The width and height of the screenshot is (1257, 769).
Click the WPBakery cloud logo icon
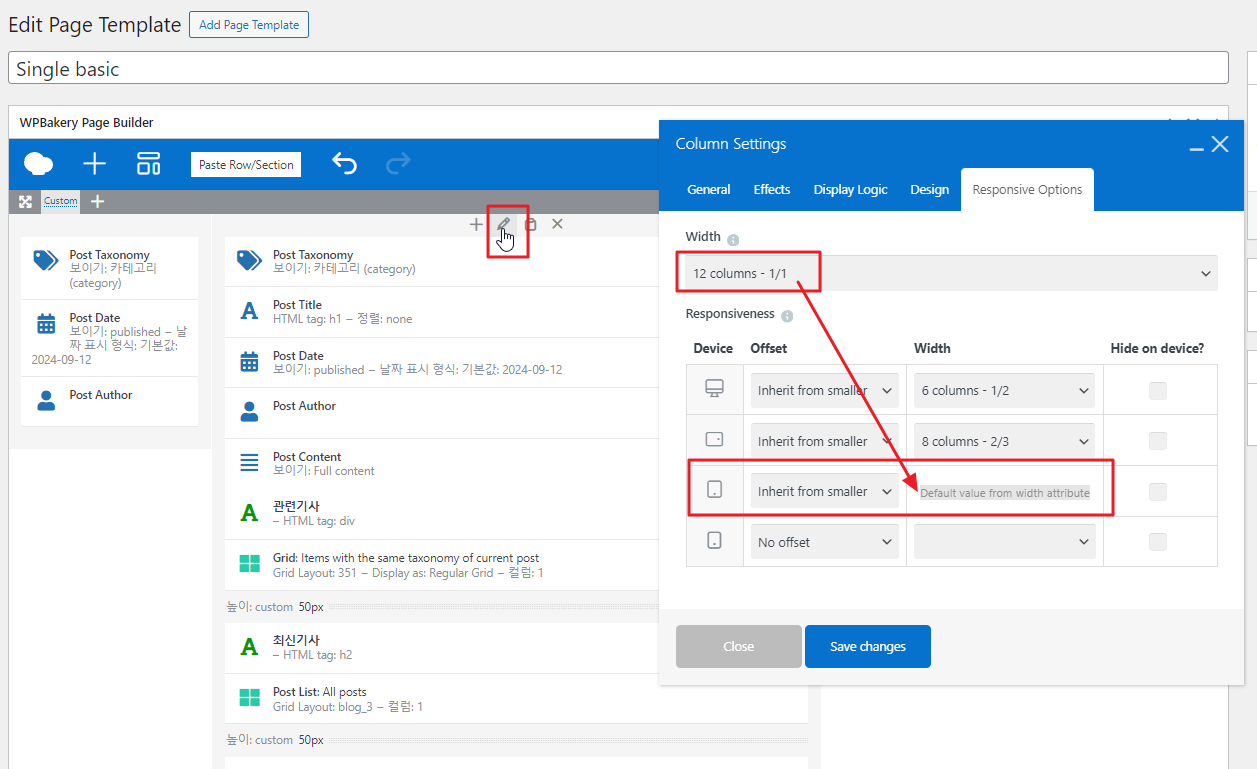click(39, 164)
